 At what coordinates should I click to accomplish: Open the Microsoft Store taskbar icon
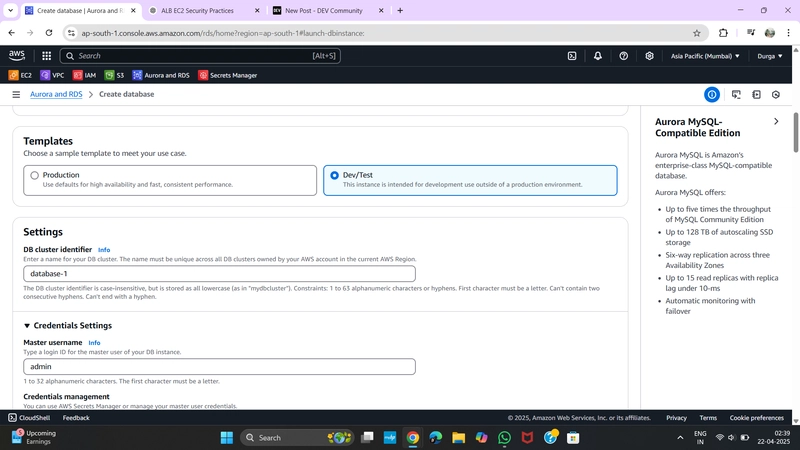pyautogui.click(x=573, y=437)
